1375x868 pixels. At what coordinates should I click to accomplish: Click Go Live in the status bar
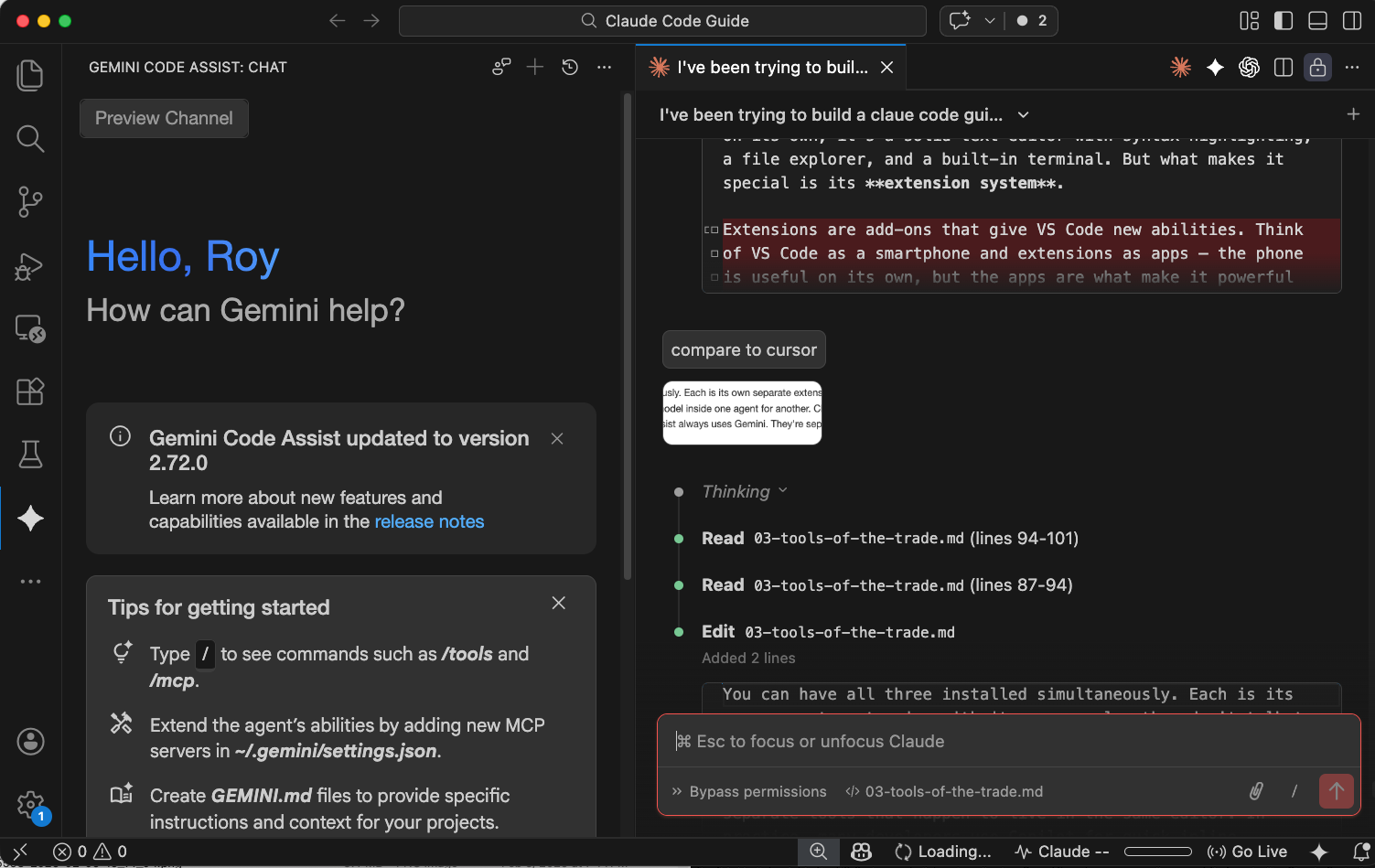tap(1247, 852)
